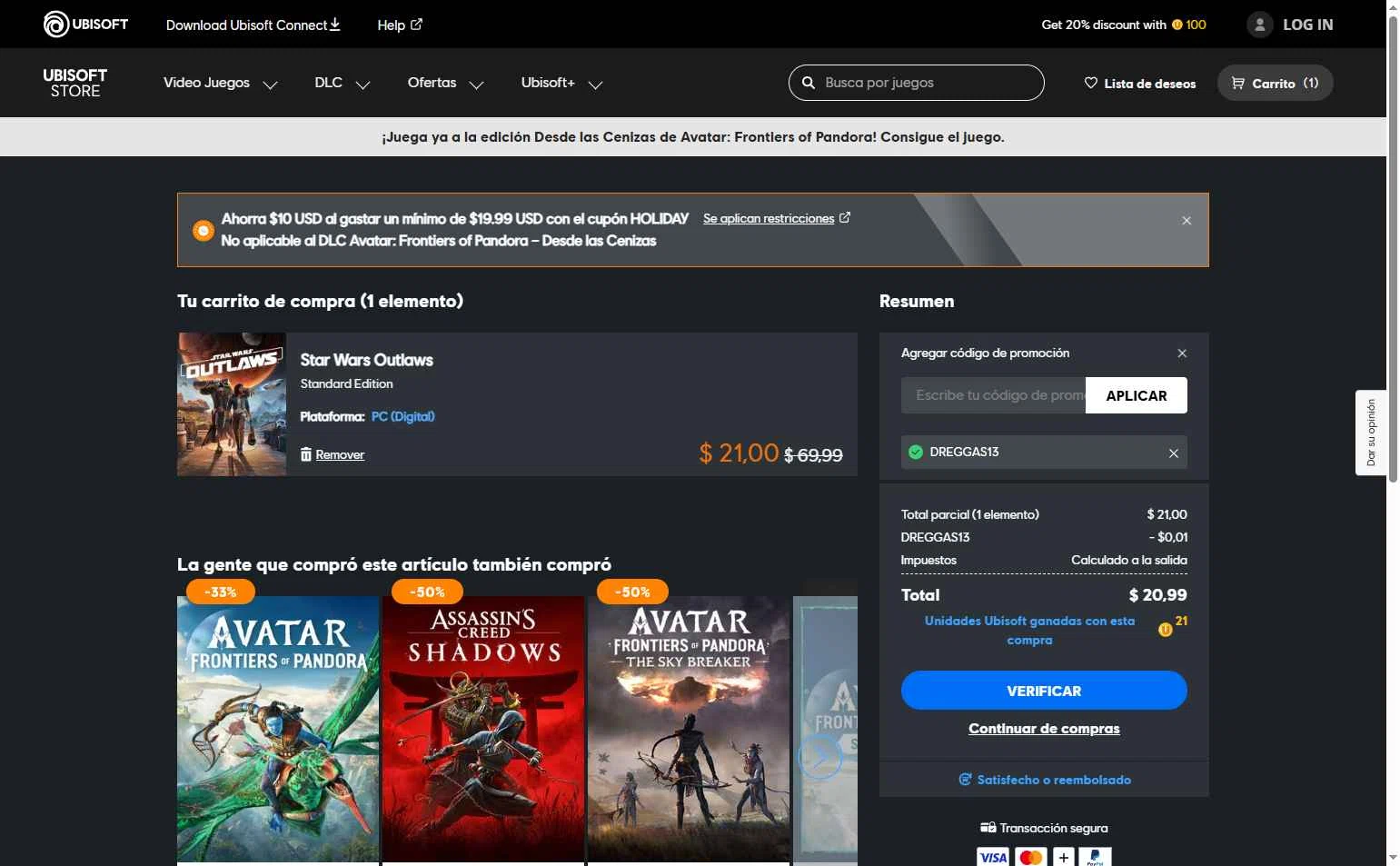Click the Remover link

pyautogui.click(x=340, y=454)
